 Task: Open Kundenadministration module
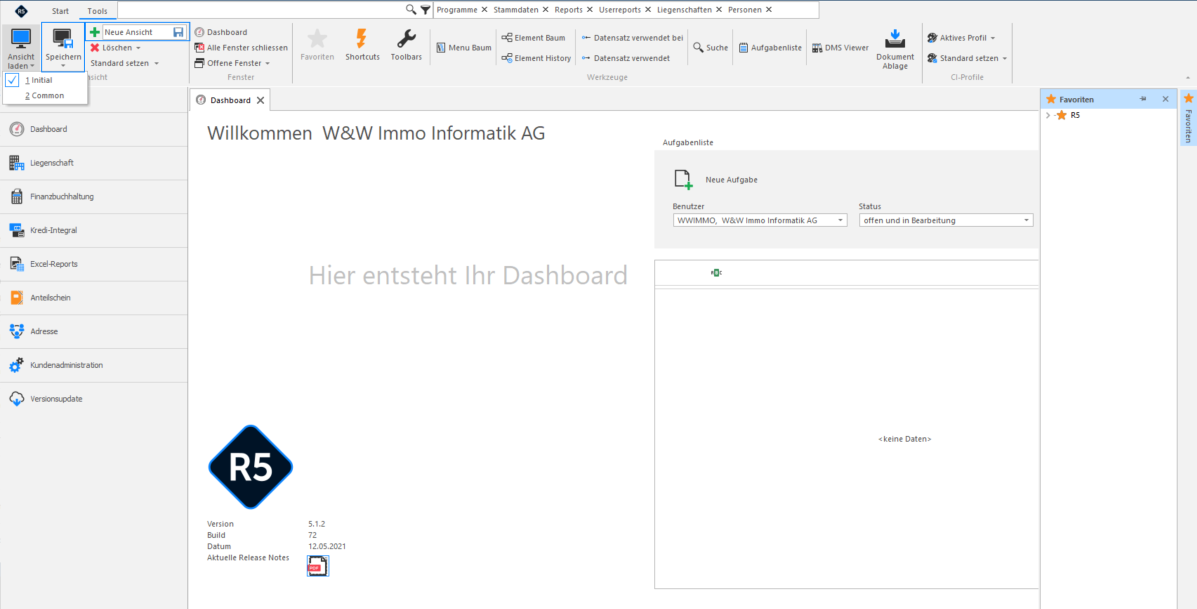tap(94, 365)
